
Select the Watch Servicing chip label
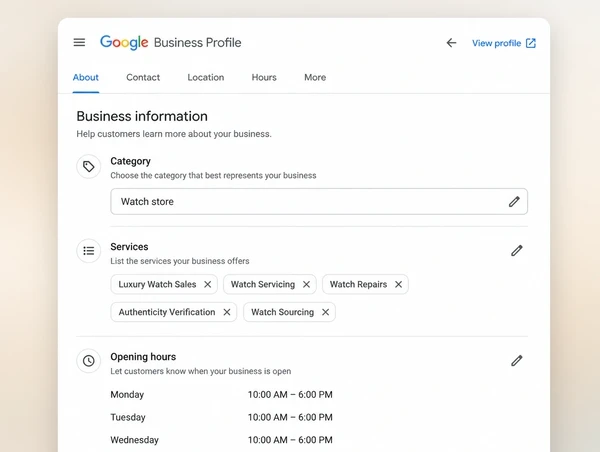coord(263,284)
